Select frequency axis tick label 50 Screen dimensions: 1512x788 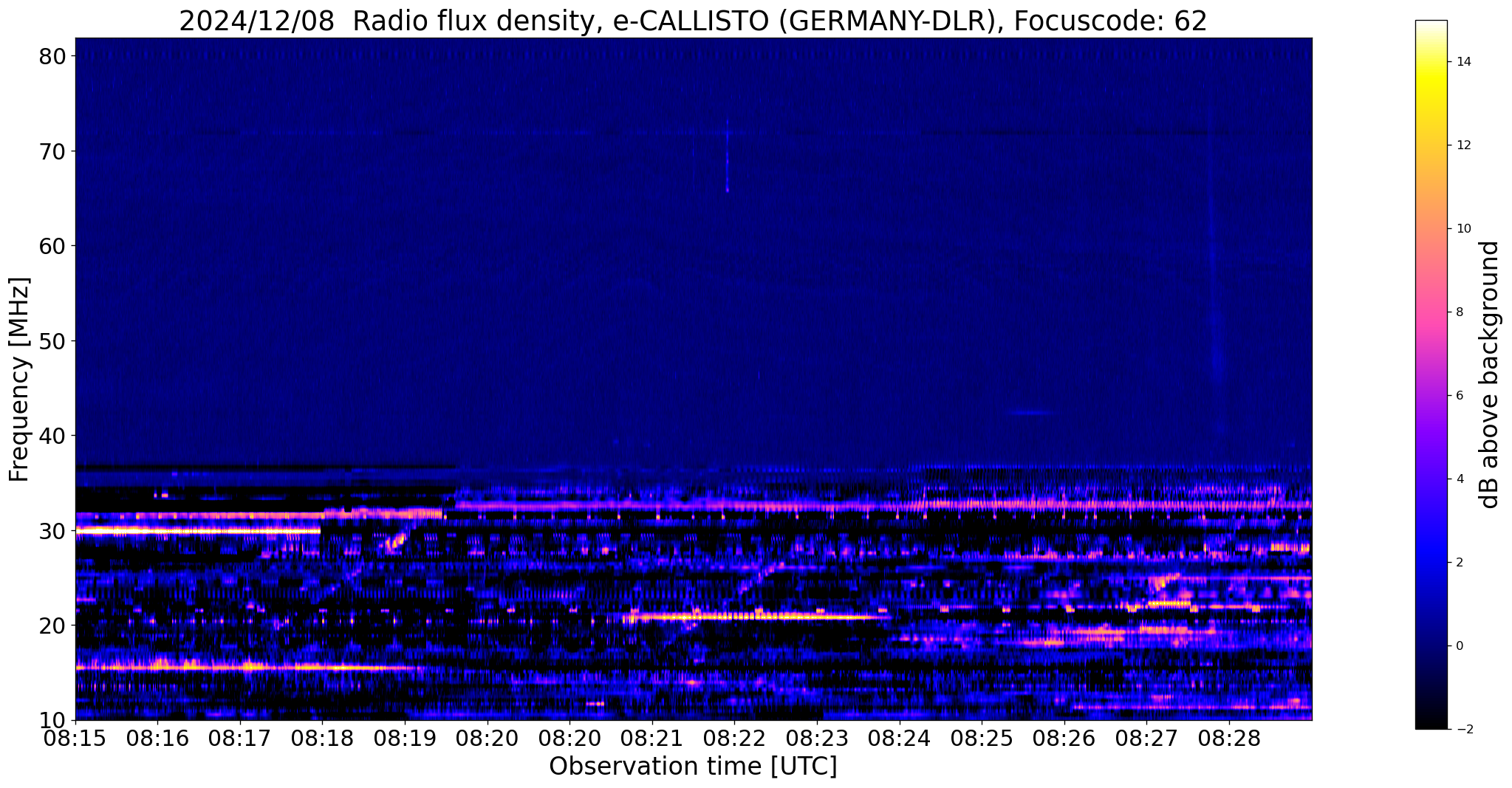pos(53,341)
